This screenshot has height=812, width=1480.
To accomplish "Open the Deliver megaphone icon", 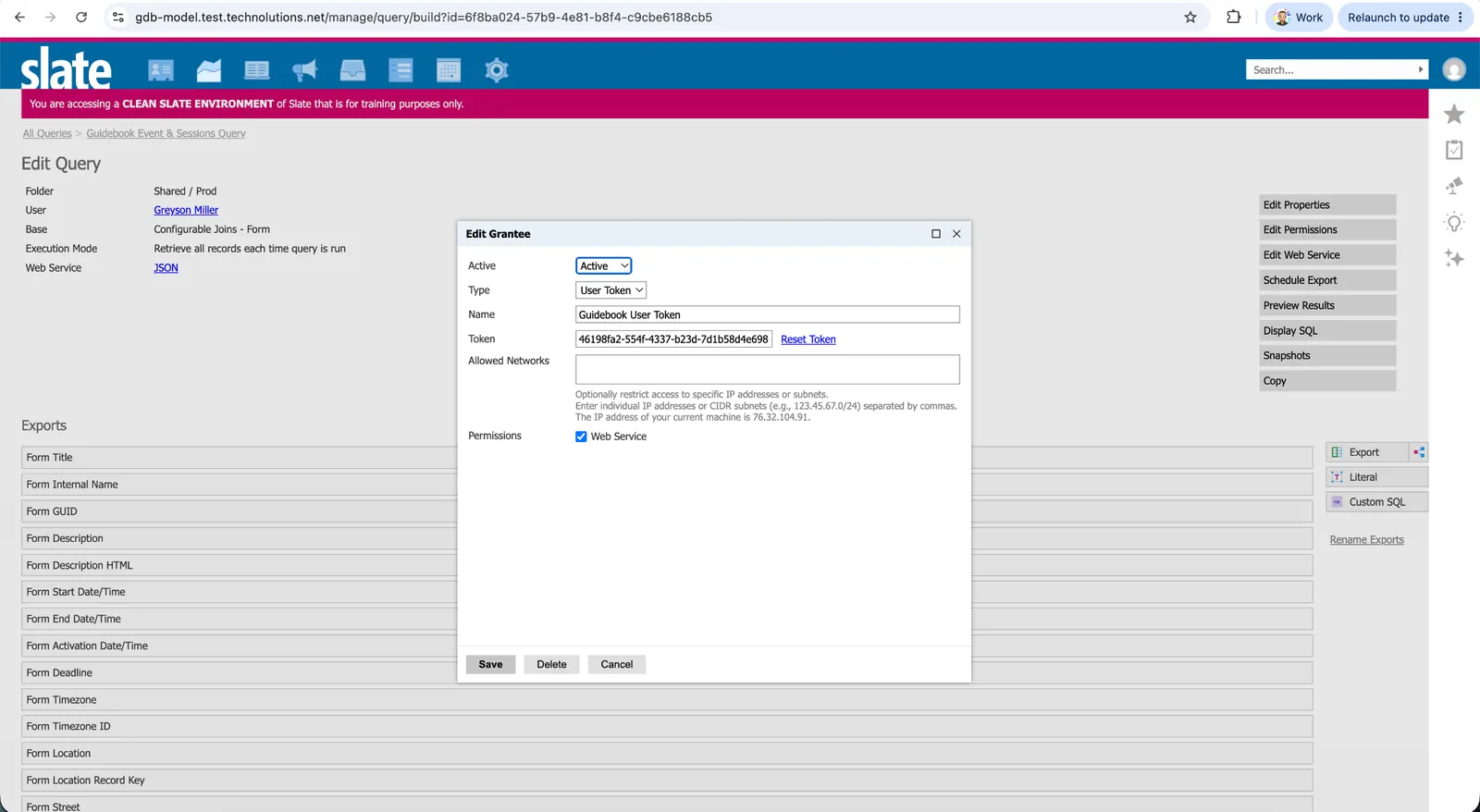I will coord(304,70).
